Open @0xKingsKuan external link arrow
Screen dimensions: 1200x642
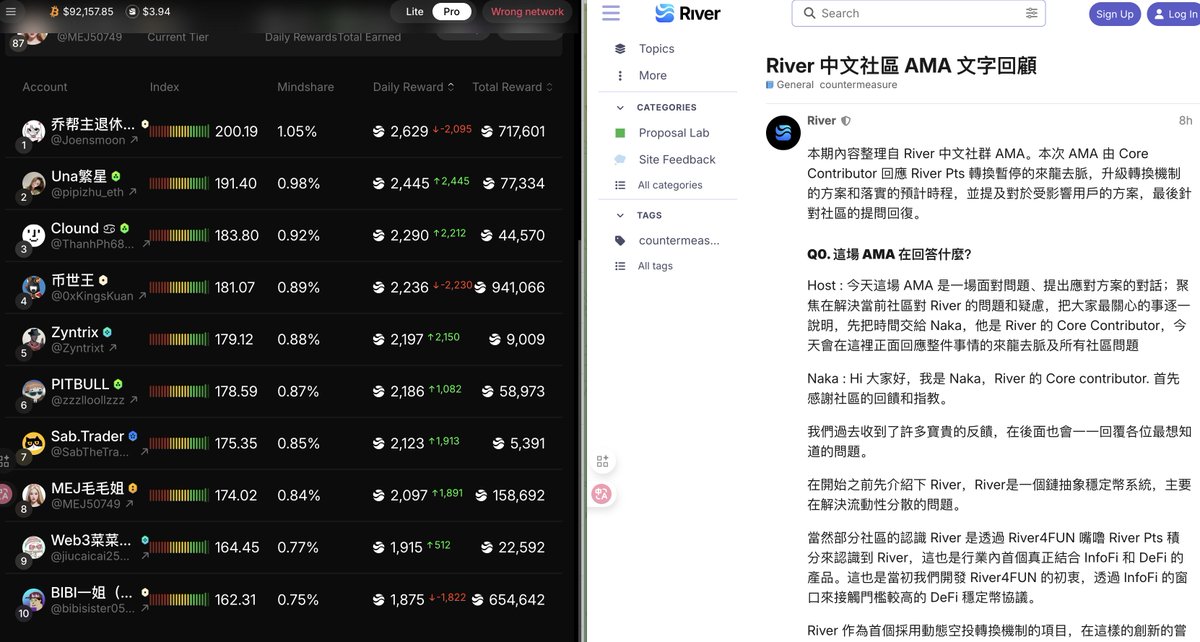[x=141, y=297]
